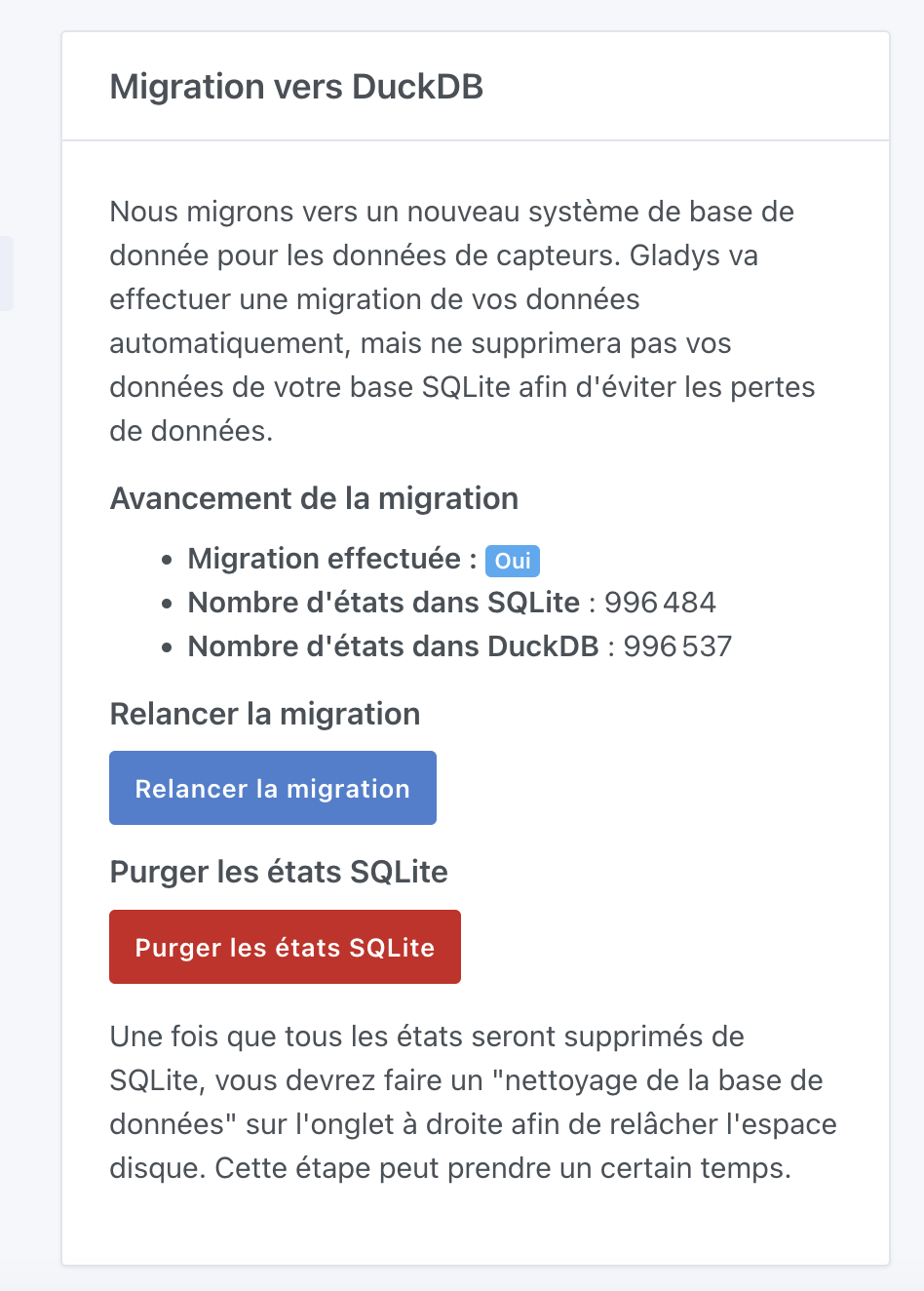Click the blue Relancer la migration button

click(x=272, y=788)
